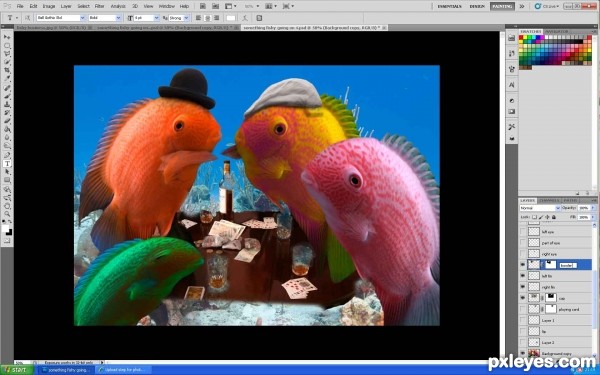The width and height of the screenshot is (600, 375).
Task: Hide the right fin layer
Action: 523,287
